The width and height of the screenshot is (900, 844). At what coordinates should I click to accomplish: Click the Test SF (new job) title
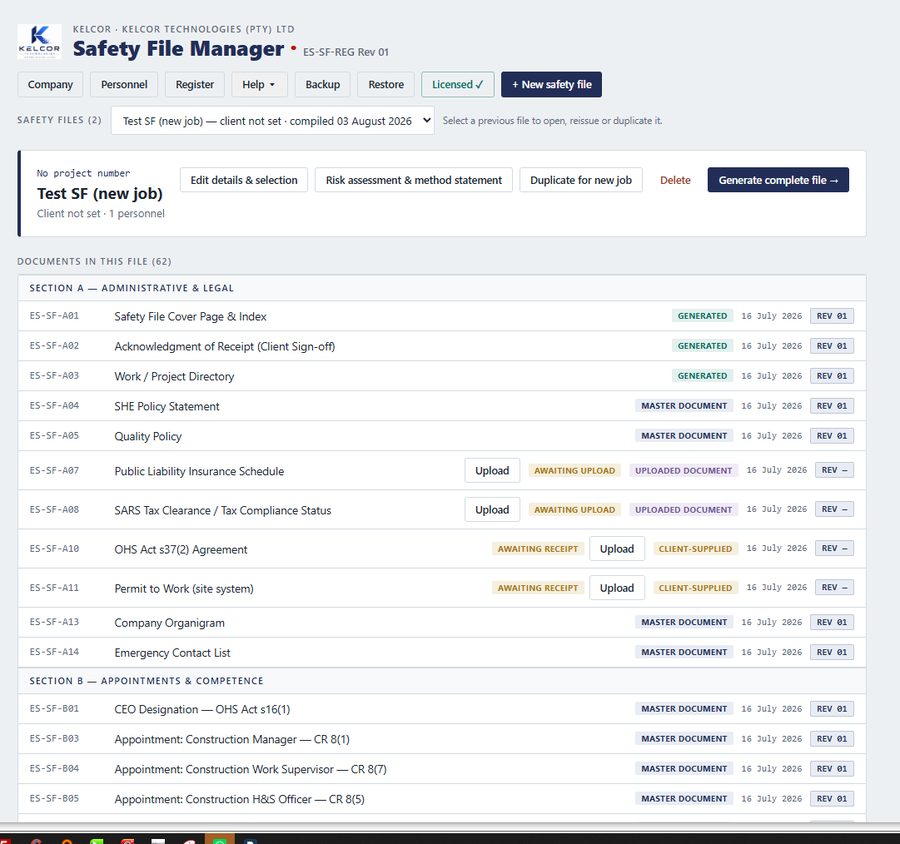[x=100, y=193]
